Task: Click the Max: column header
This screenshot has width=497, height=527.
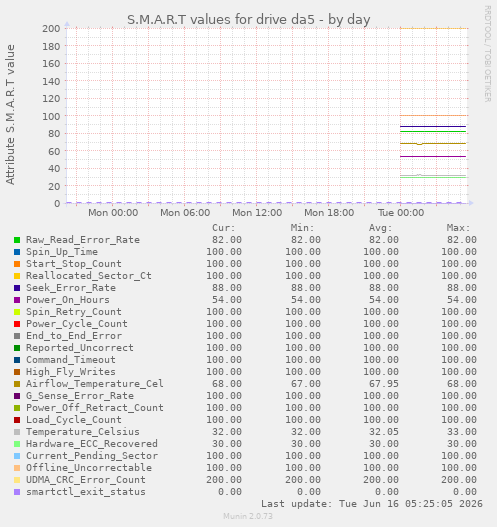Action: coord(458,228)
